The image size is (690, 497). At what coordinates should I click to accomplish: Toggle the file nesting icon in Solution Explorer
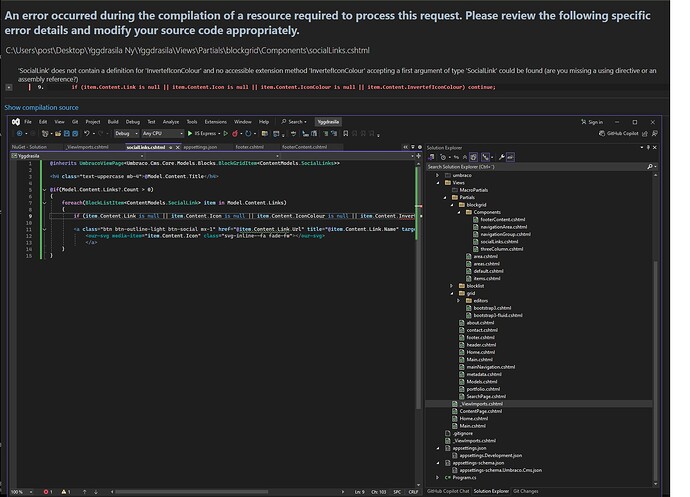[485, 157]
